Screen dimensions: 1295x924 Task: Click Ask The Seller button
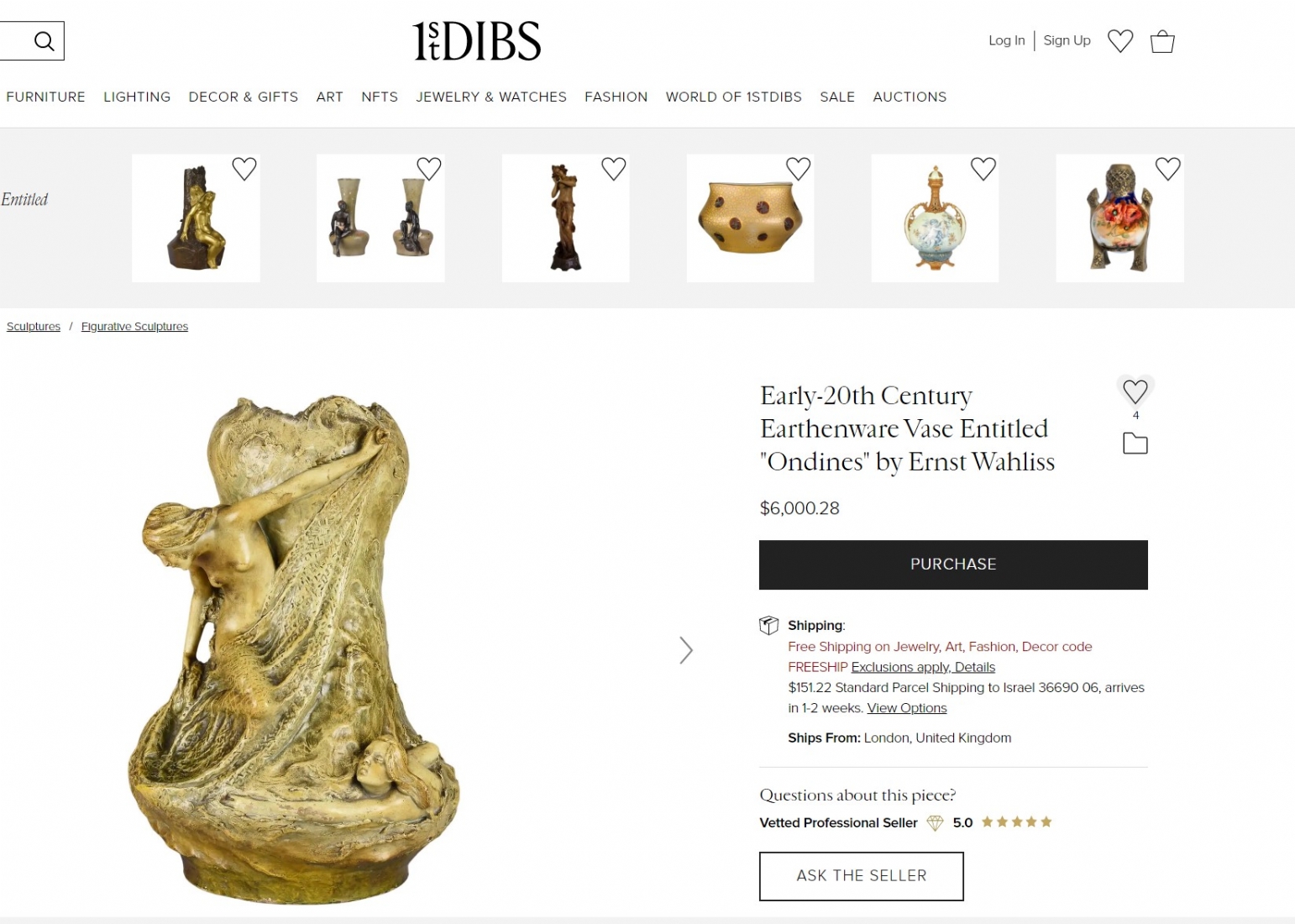pyautogui.click(x=862, y=876)
